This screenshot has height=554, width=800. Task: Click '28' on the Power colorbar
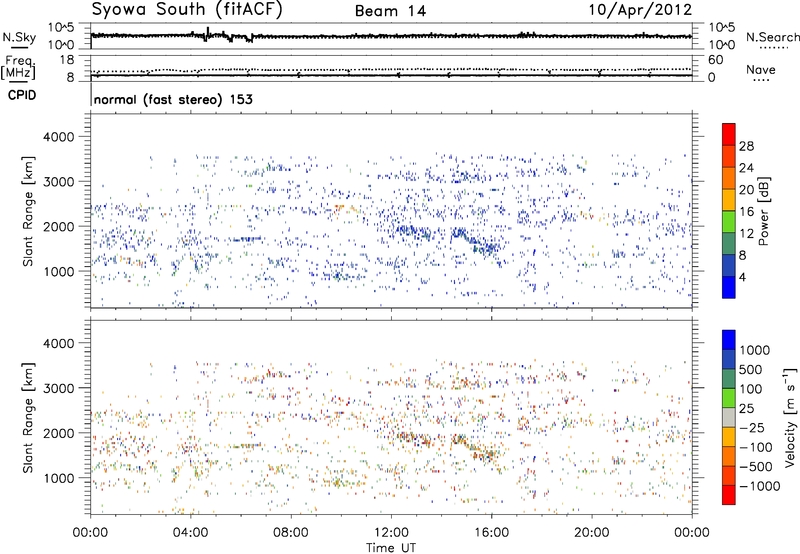(746, 146)
